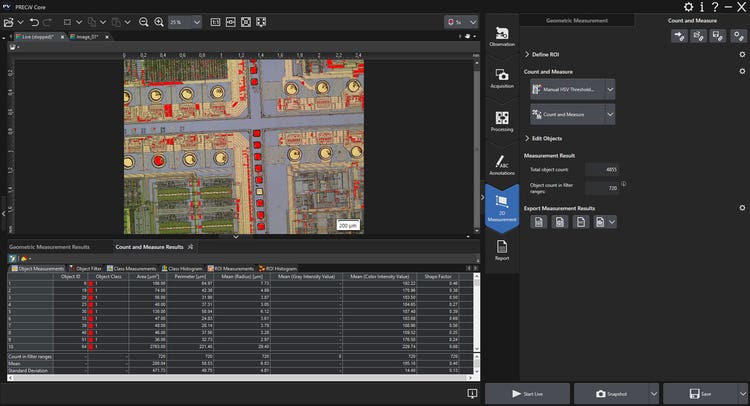Open the Processing module
This screenshot has height=406, width=750.
pos(502,121)
